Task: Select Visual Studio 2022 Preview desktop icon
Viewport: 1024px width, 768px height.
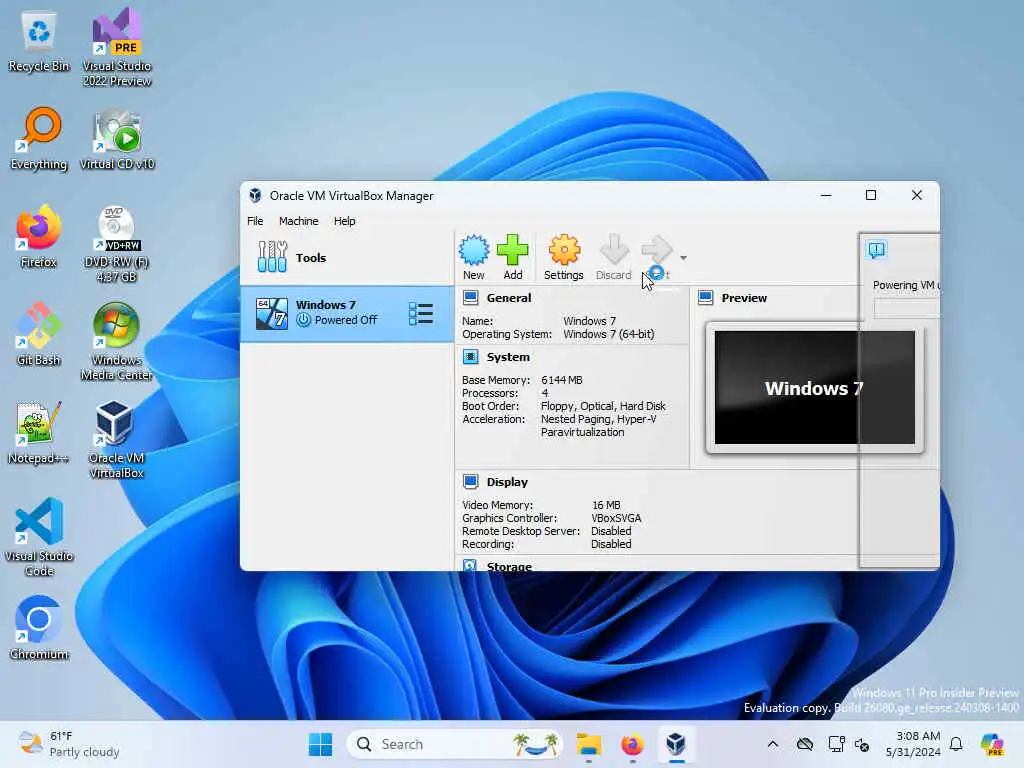Action: click(x=117, y=47)
